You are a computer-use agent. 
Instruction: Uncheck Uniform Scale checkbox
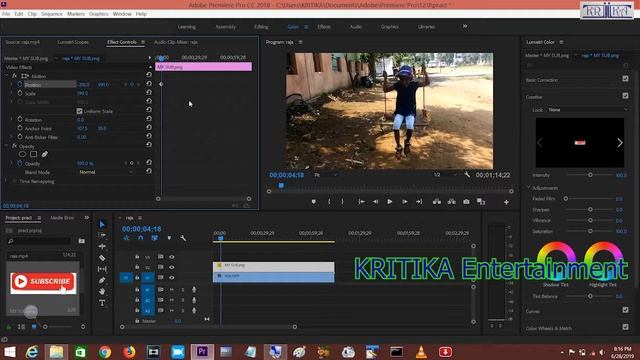[x=80, y=111]
